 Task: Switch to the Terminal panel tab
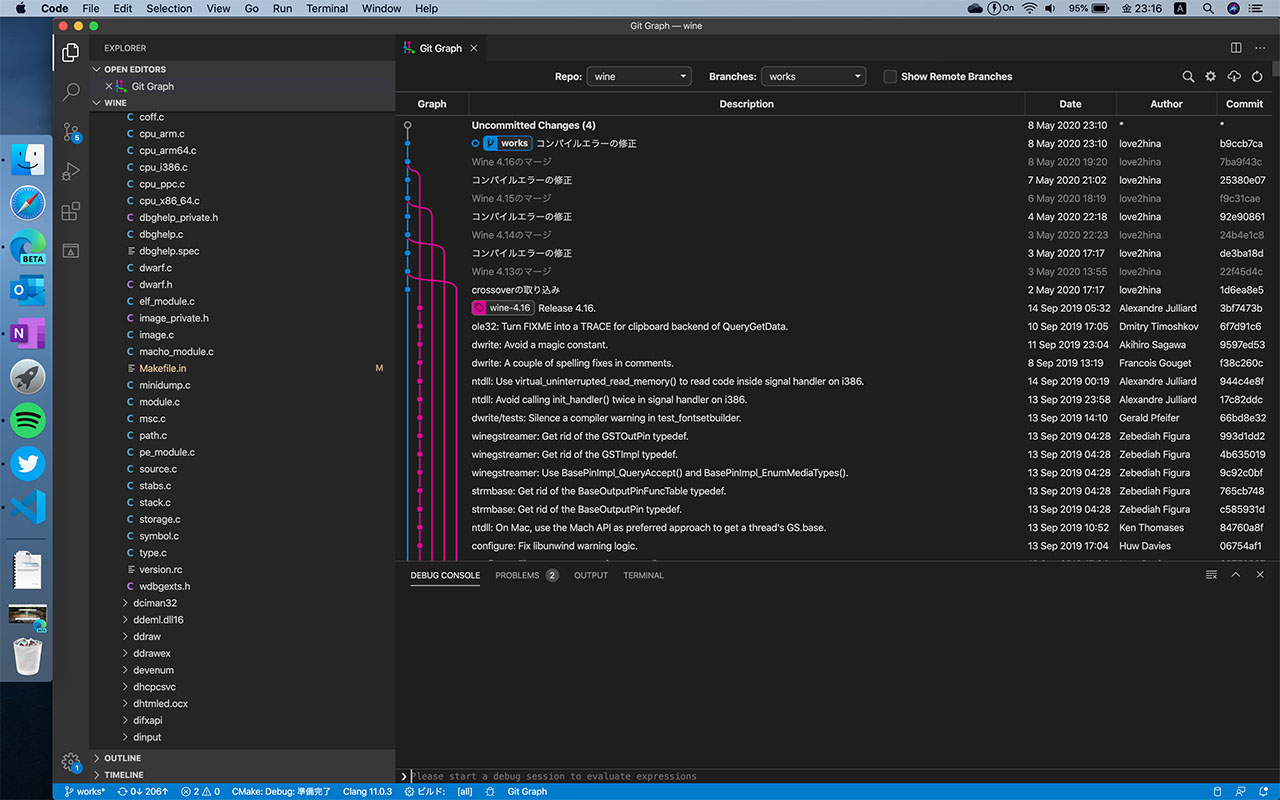click(x=643, y=575)
